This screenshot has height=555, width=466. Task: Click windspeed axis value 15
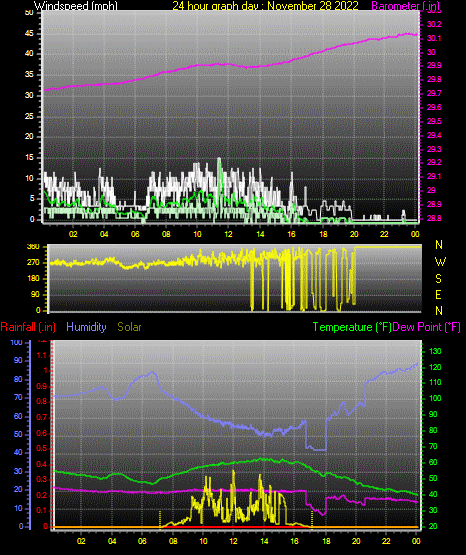[x=29, y=158]
